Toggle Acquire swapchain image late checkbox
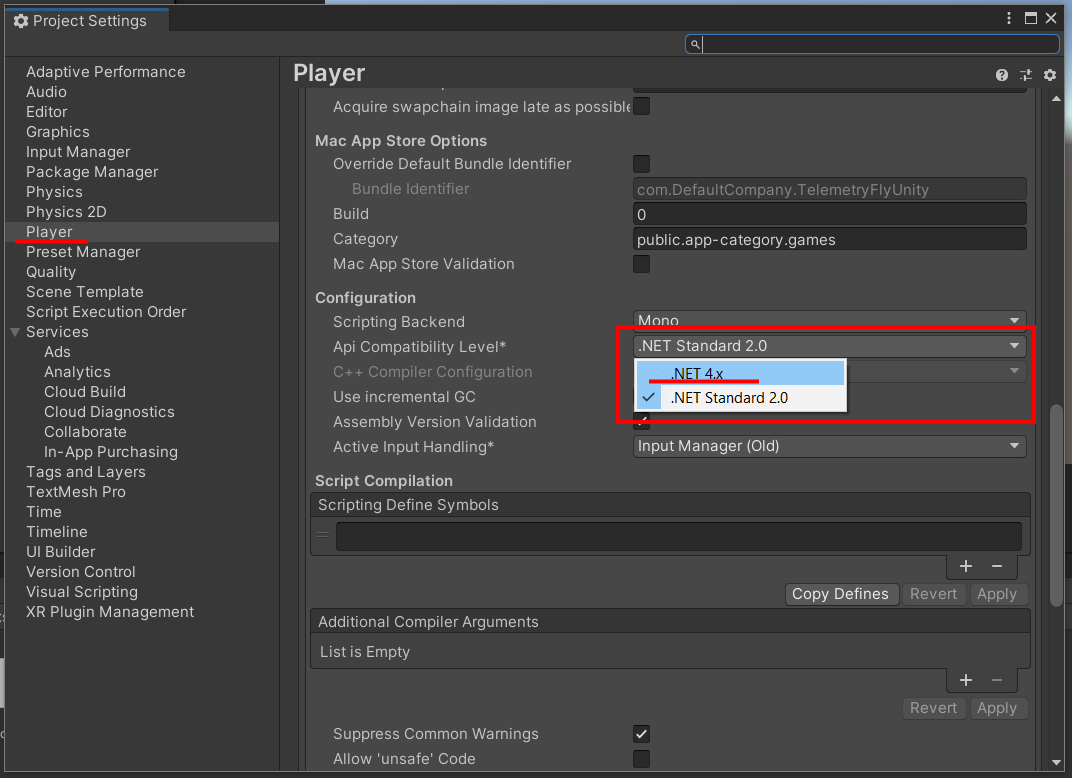This screenshot has width=1072, height=778. coord(641,107)
